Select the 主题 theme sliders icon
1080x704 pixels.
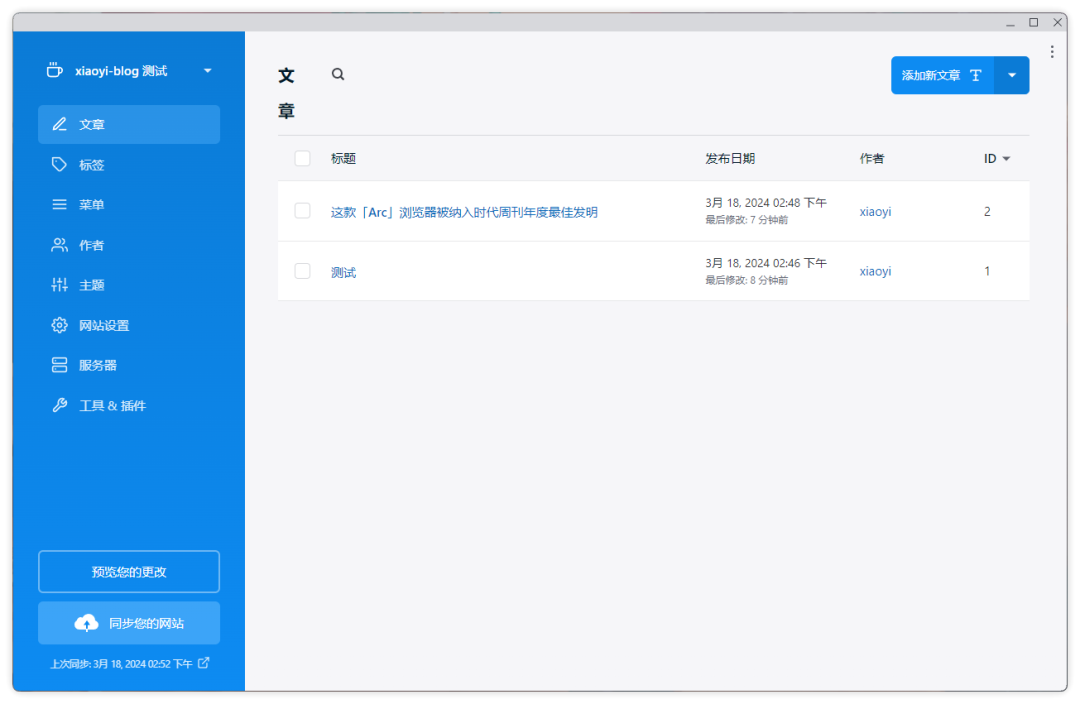(x=60, y=285)
